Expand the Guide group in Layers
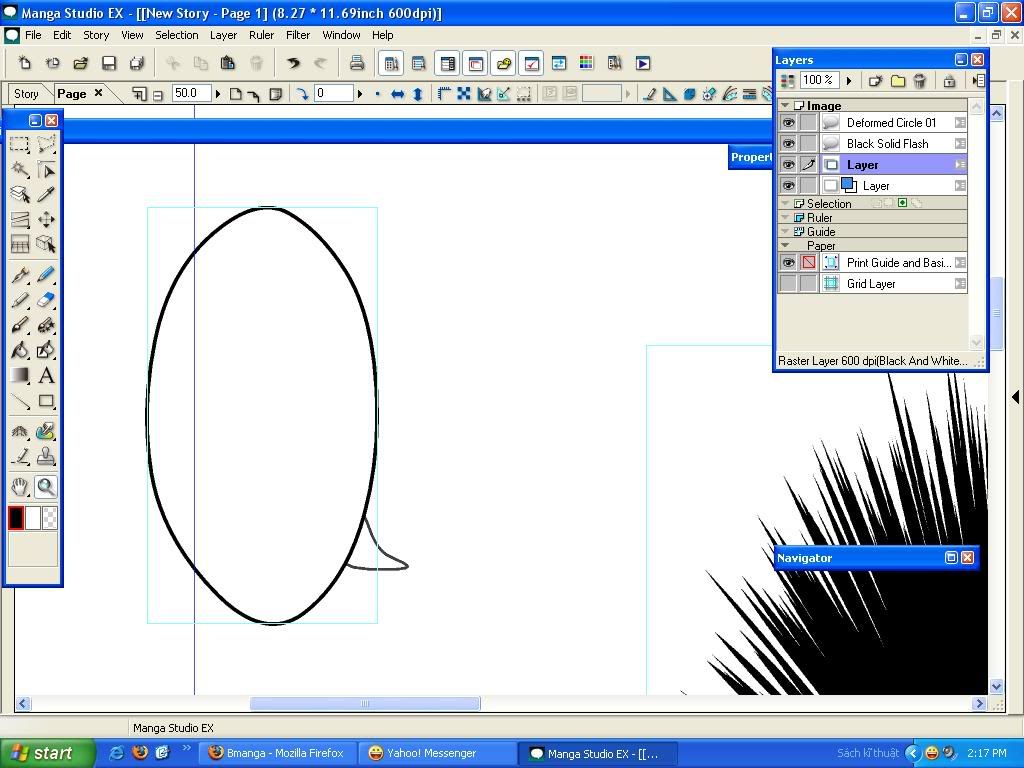The height and width of the screenshot is (768, 1024). tap(785, 231)
